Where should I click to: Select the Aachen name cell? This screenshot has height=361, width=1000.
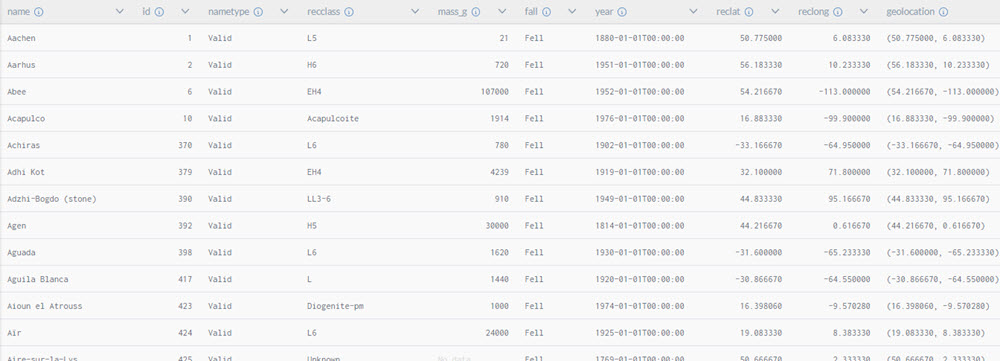pos(21,38)
